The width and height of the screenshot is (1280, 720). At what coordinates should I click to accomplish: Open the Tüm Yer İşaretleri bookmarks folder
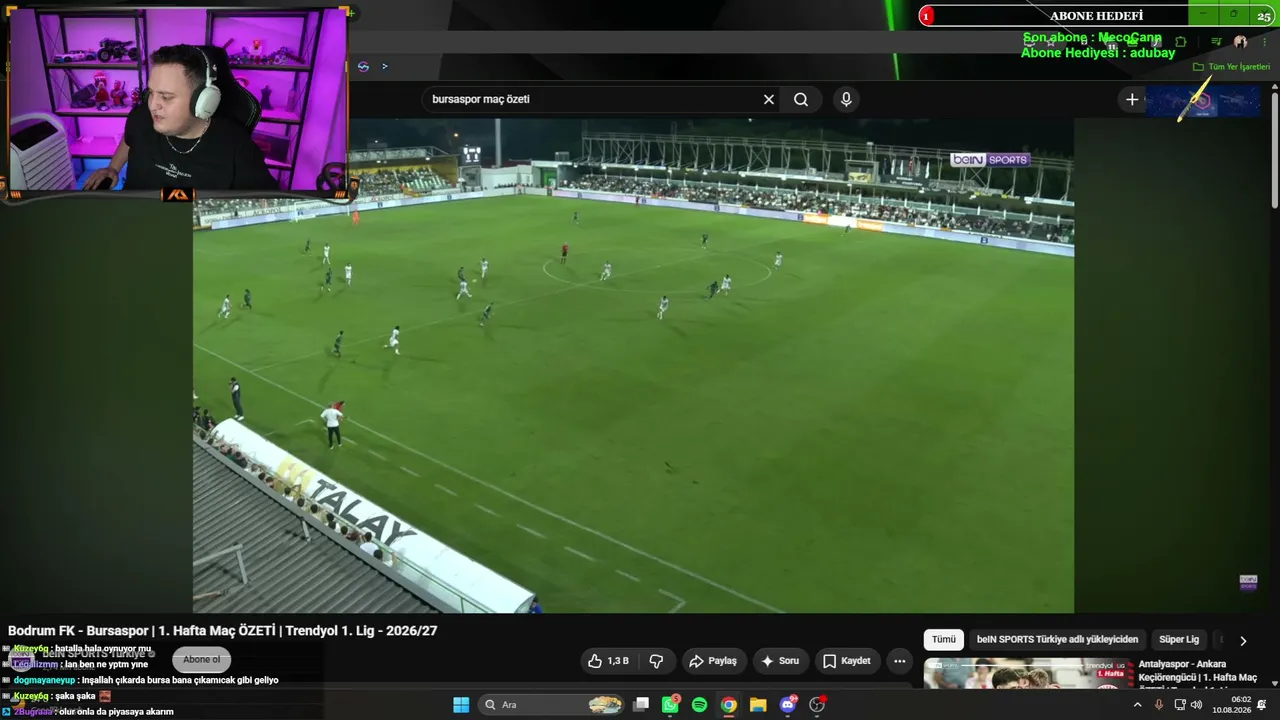click(1231, 67)
